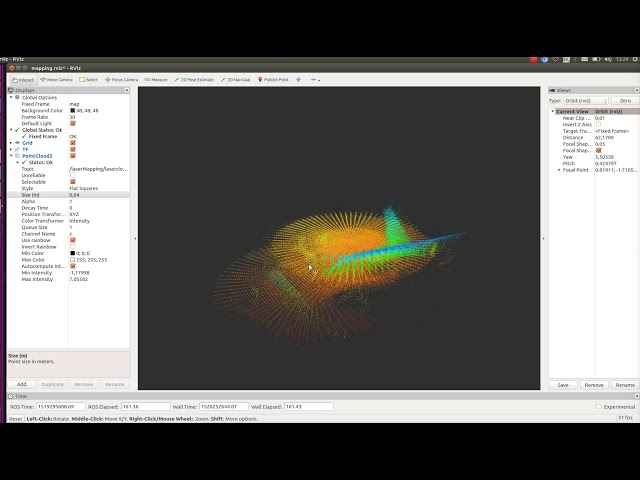640x480 pixels.
Task: Expand the Focal Point property
Action: click(x=559, y=170)
